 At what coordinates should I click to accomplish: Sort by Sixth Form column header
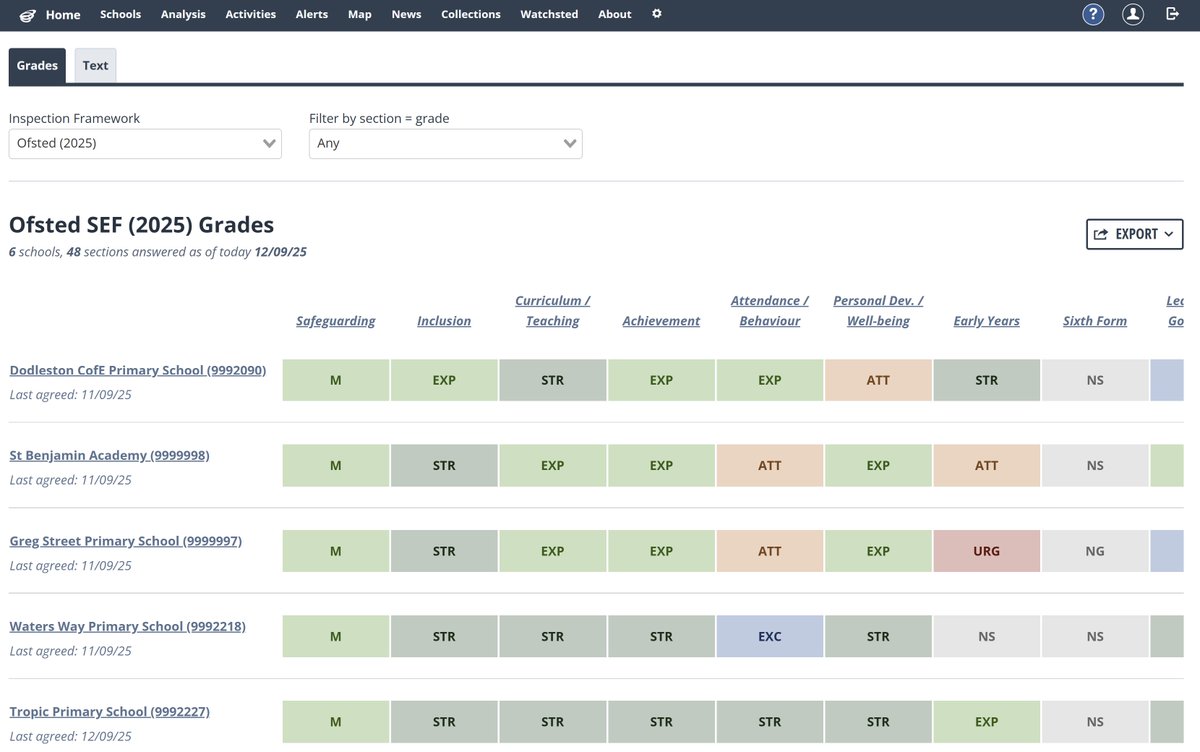tap(1095, 321)
